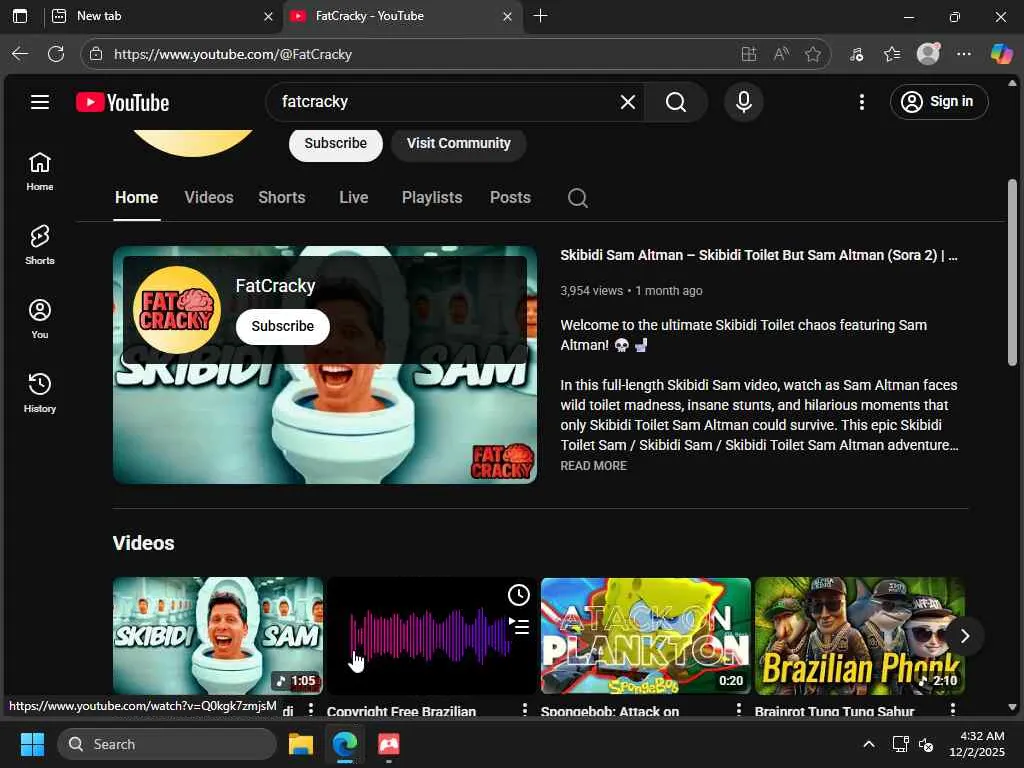Open the red game app on taskbar
Screen dimensions: 1024x768
tap(389, 744)
